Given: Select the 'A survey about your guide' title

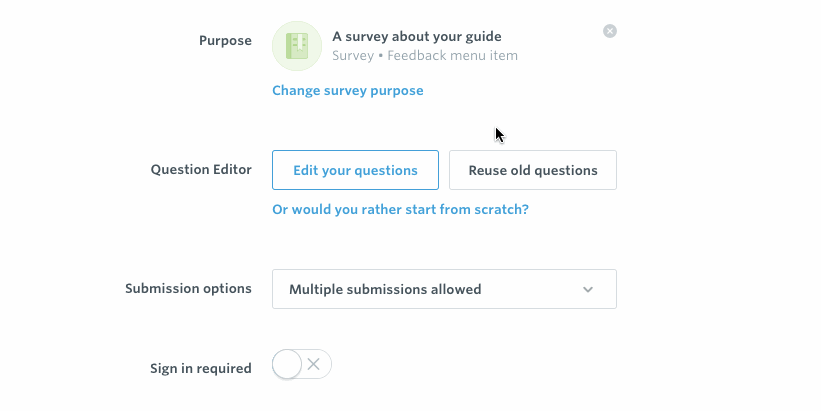Looking at the screenshot, I should tap(417, 37).
